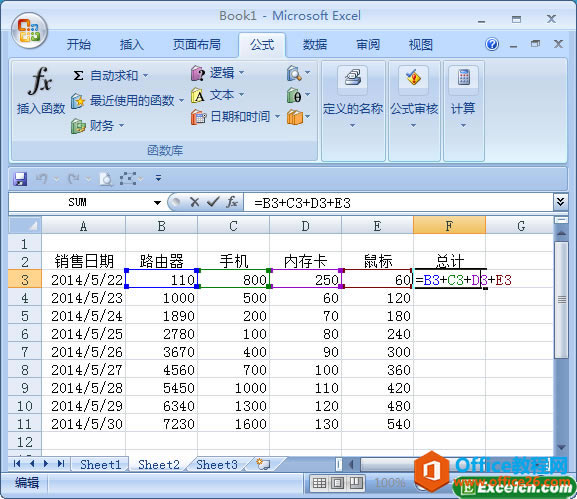Click horizontal scrollbar left arrow

pos(351,464)
